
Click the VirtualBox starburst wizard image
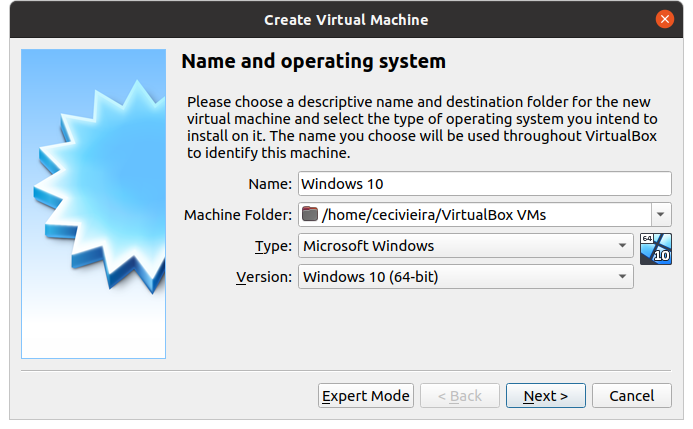(94, 204)
